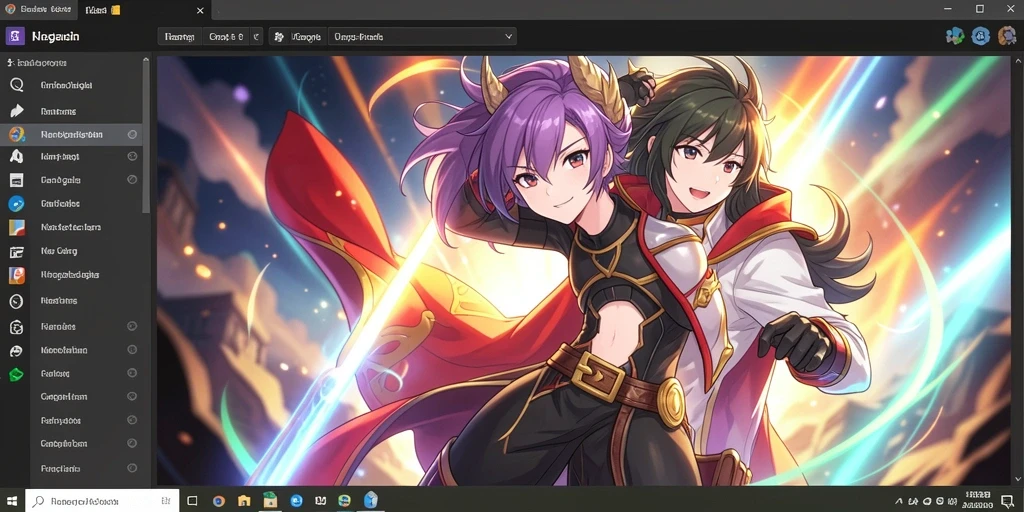This screenshot has height=512, width=1024.
Task: Open the notification center speech-bubble icon
Action: point(1008,501)
